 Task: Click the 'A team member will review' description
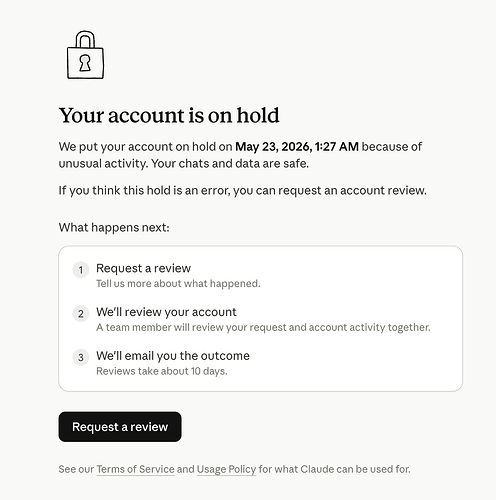tap(263, 327)
